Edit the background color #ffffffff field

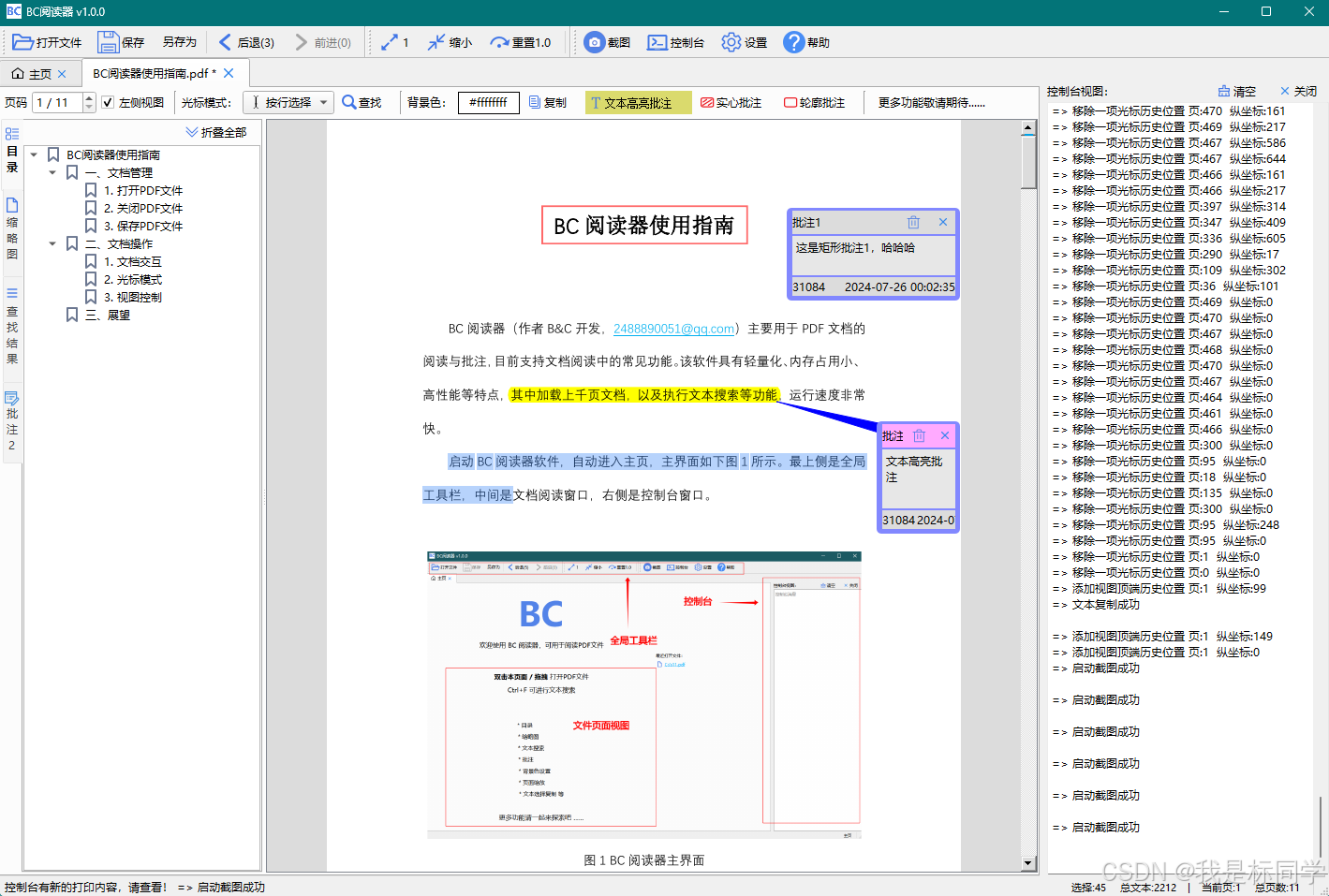(x=488, y=103)
